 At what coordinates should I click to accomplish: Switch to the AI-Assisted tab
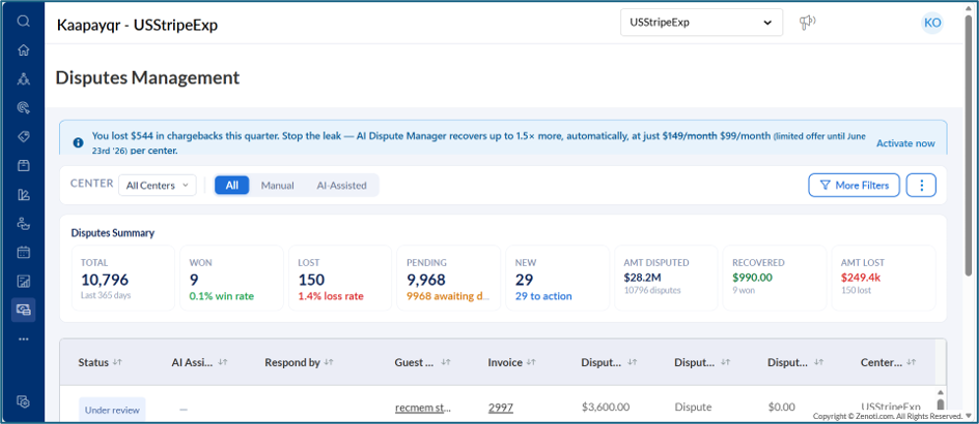(342, 185)
